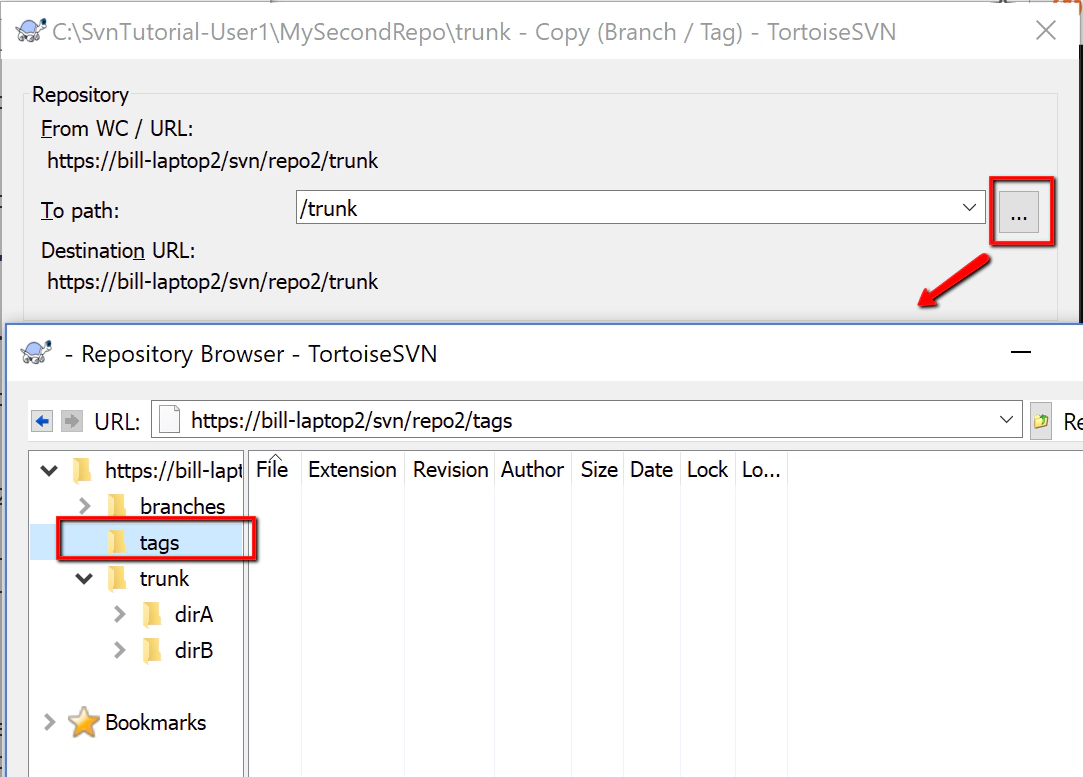The image size is (1083, 777).
Task: Click the up-one-folder icon
Action: [x=1041, y=420]
